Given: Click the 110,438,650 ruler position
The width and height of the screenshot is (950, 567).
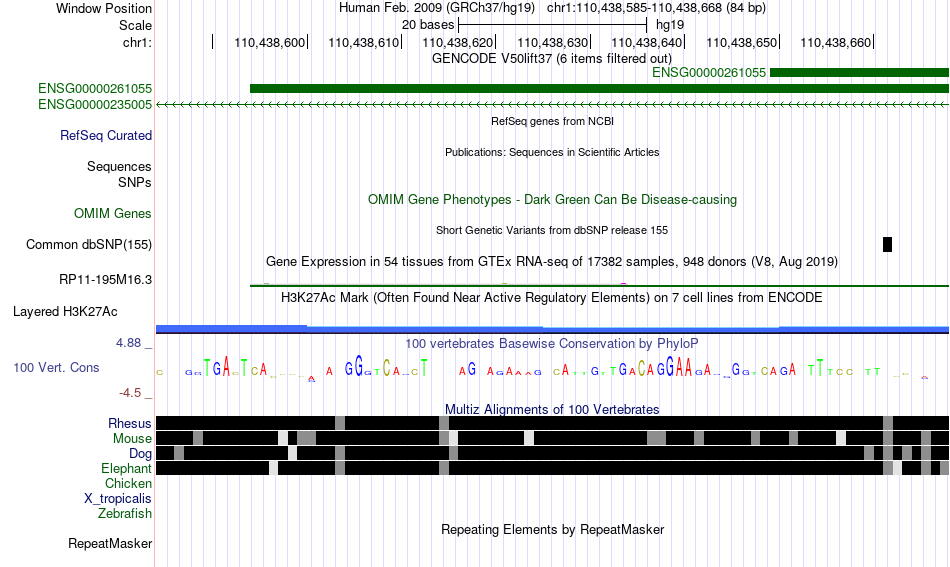Looking at the screenshot, I should point(742,42).
